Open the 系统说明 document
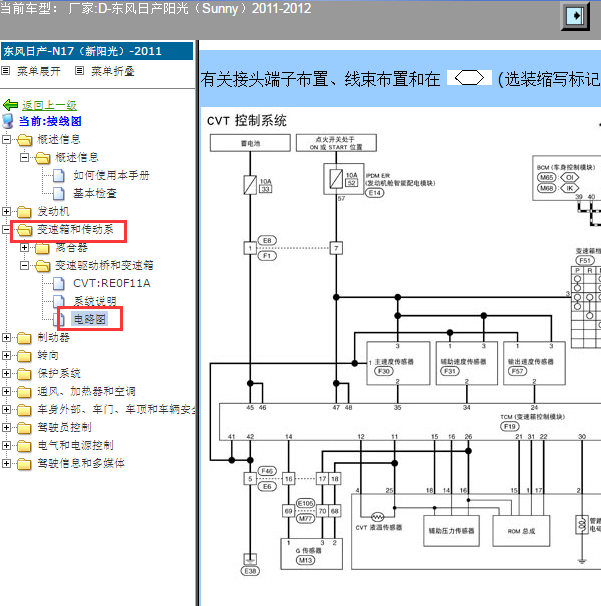601x606 pixels. pyautogui.click(x=95, y=301)
